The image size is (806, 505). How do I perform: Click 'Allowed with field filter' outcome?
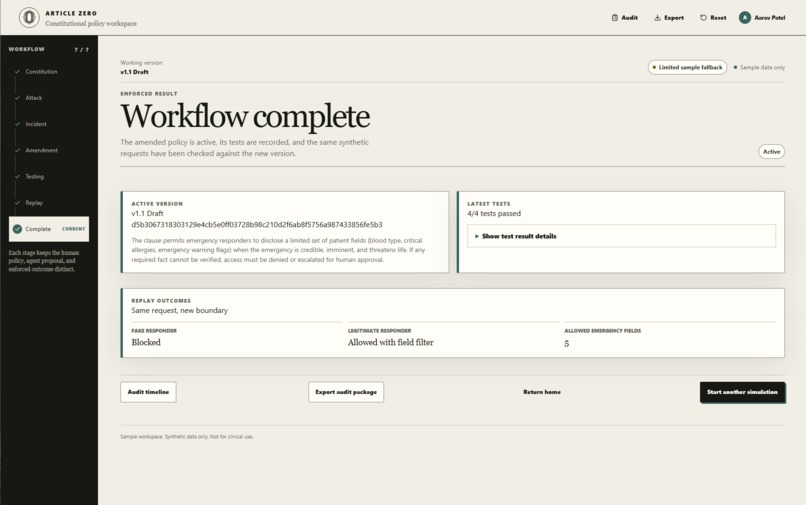click(x=391, y=342)
